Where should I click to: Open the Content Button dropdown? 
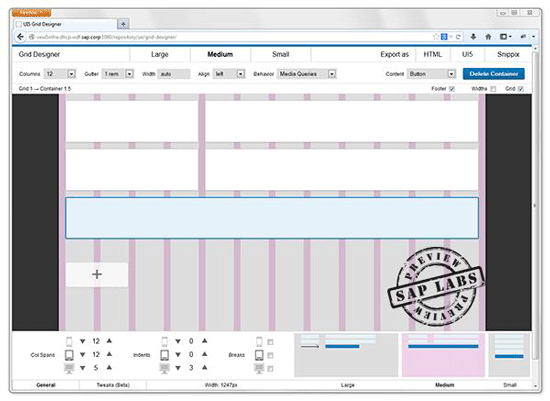[431, 74]
